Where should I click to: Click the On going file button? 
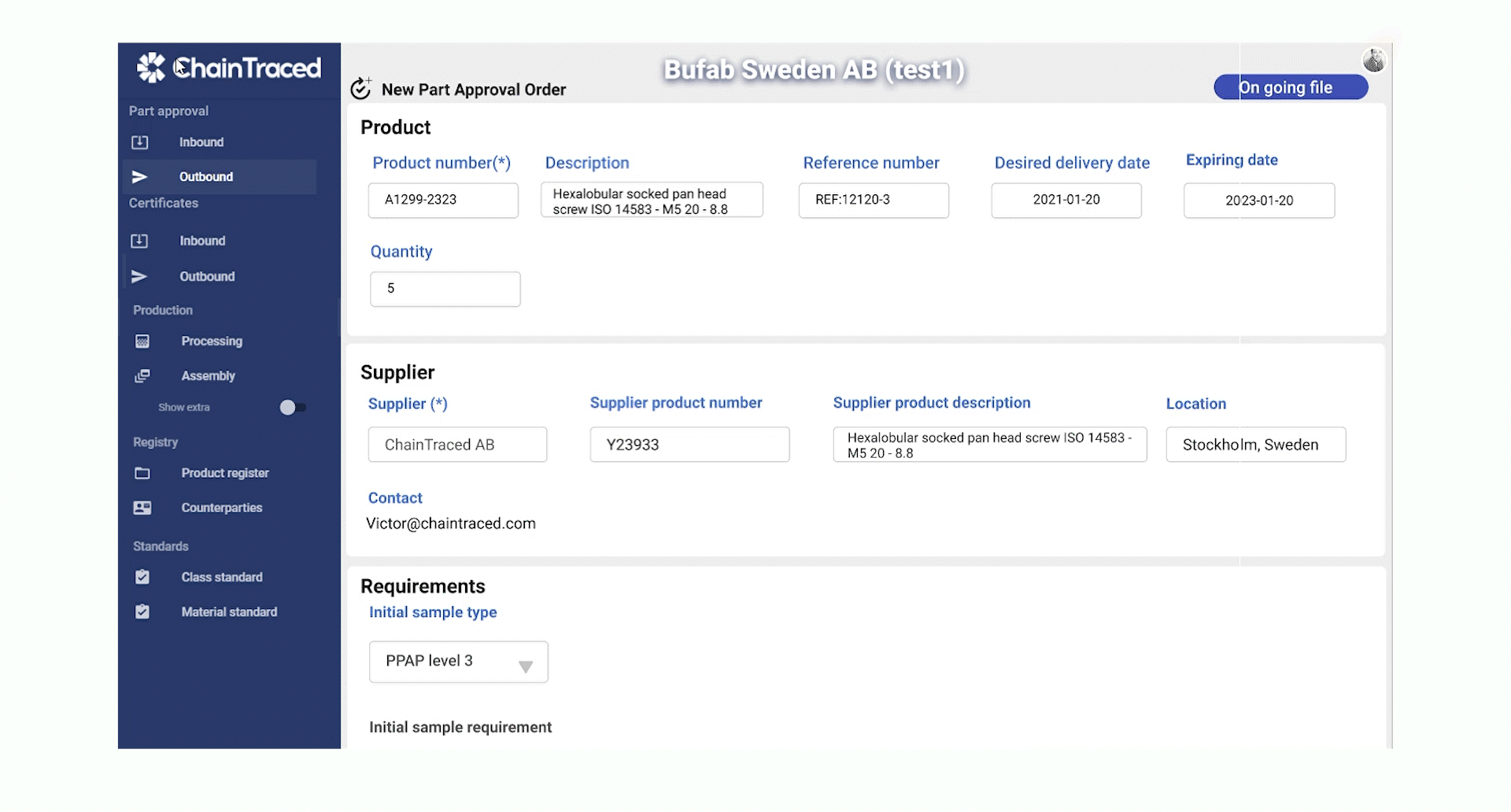(x=1291, y=87)
